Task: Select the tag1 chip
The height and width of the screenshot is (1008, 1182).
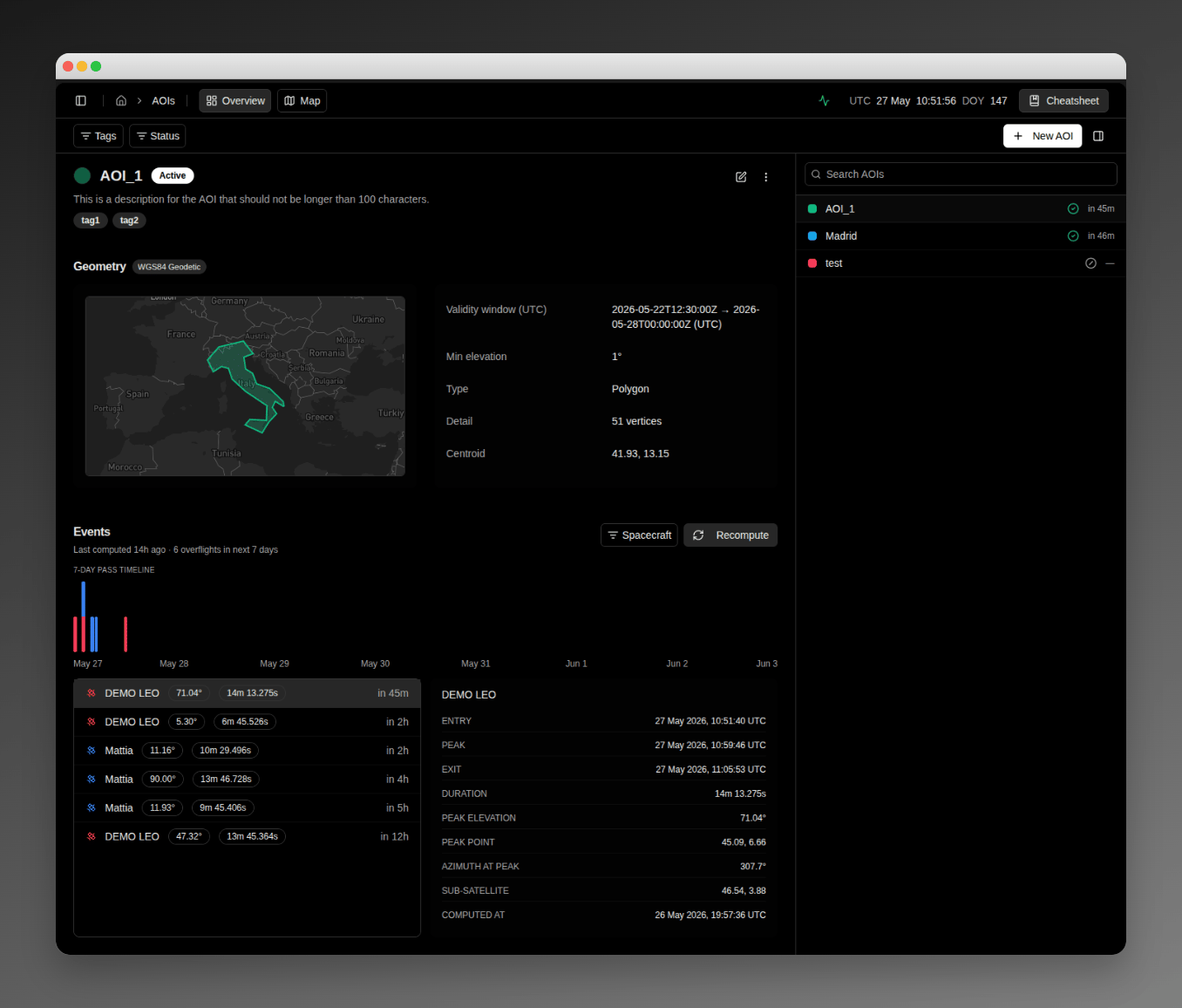Action: point(91,221)
